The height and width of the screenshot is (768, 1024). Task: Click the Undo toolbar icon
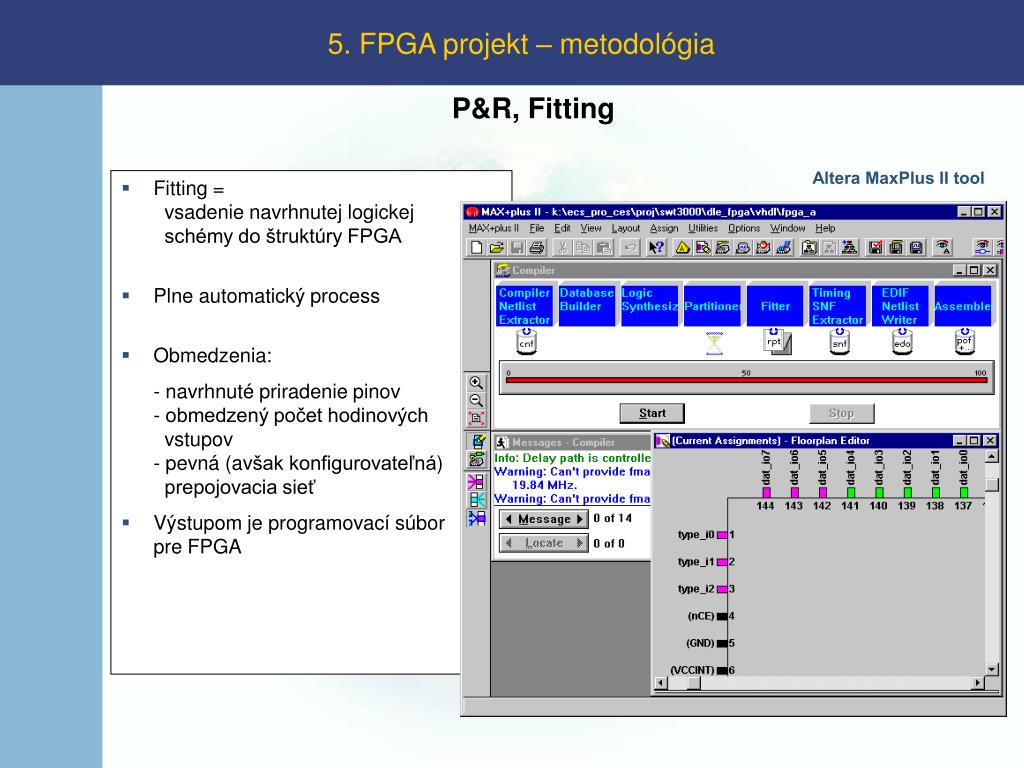[x=630, y=248]
